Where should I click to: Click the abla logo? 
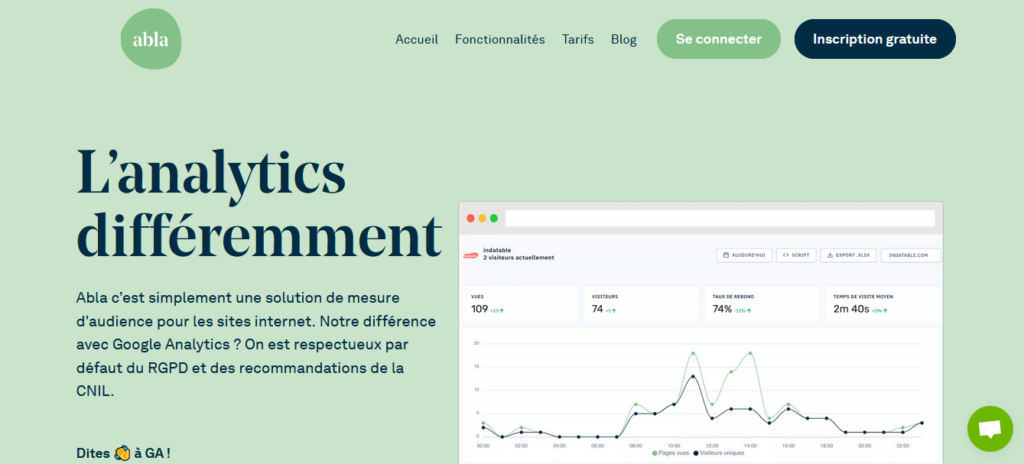click(151, 39)
